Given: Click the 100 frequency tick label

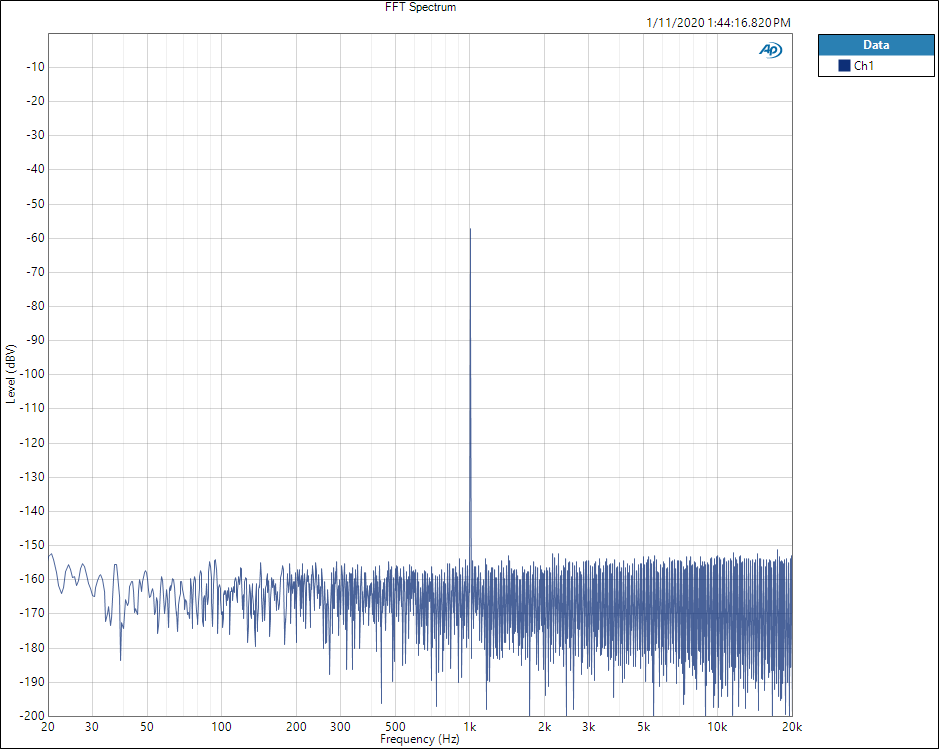Looking at the screenshot, I should 222,727.
